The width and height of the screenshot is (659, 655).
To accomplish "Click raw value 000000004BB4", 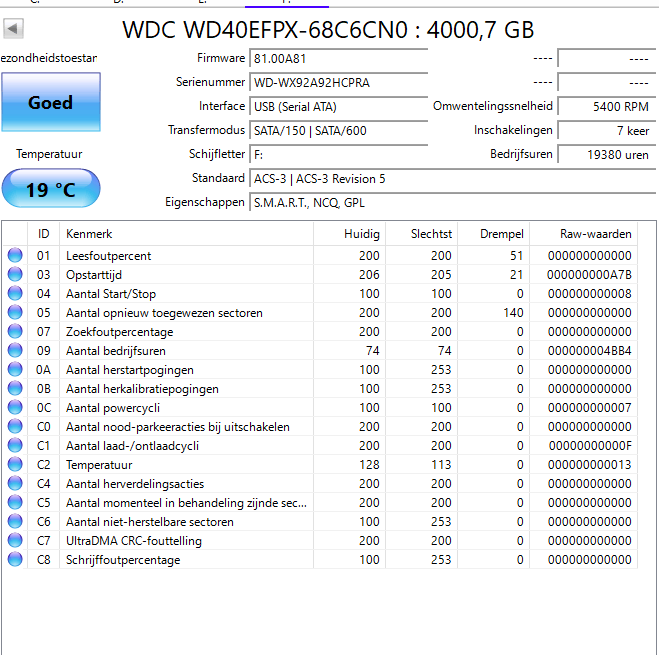I will pyautogui.click(x=590, y=351).
